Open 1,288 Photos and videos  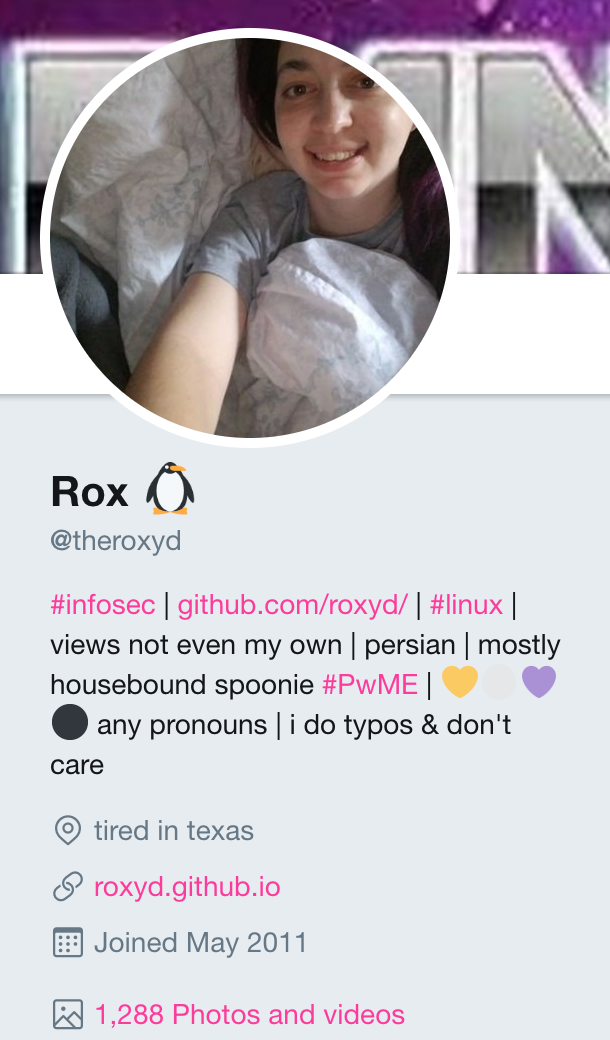(x=249, y=1014)
